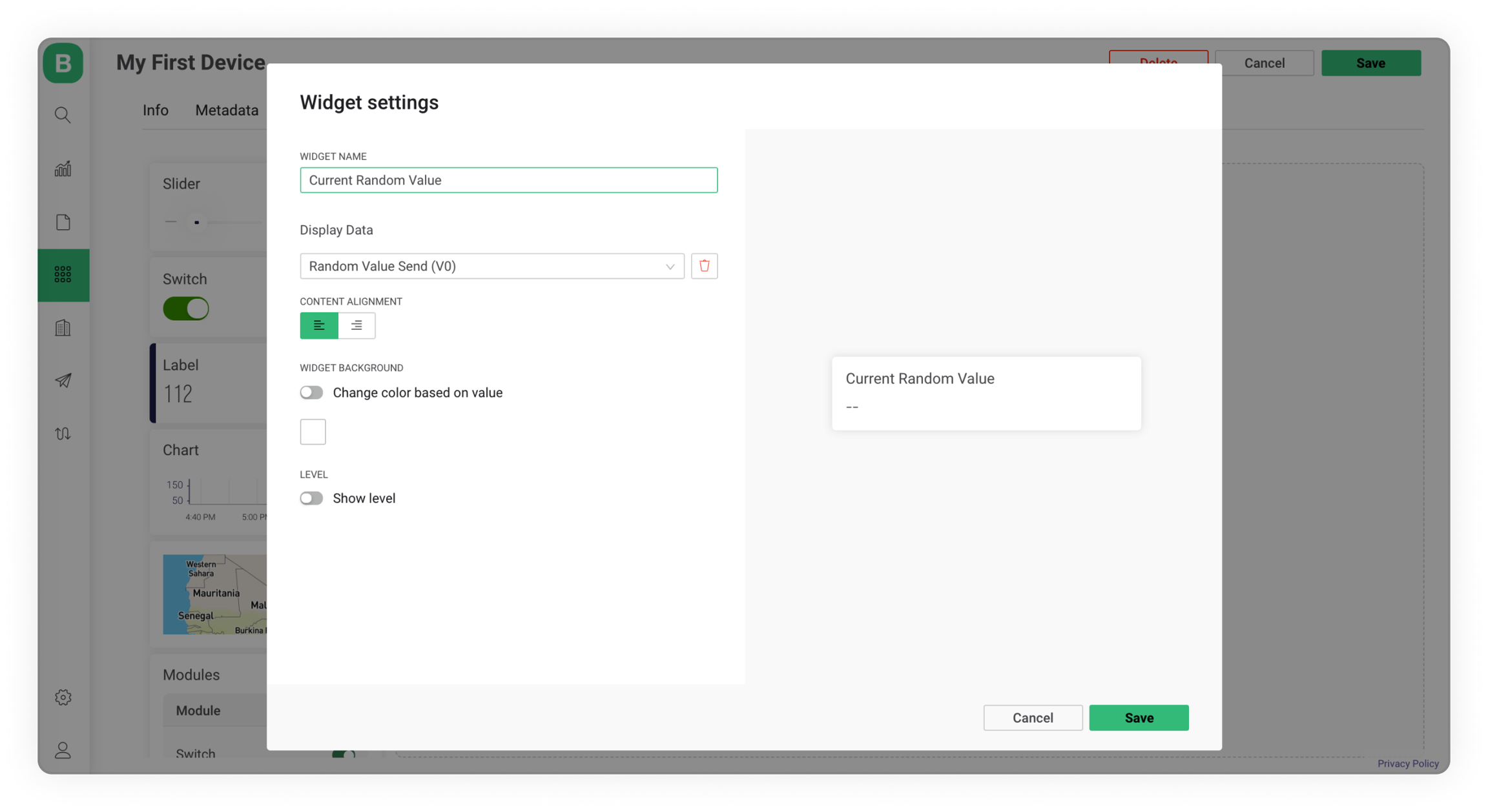Open the analytics chart sidebar icon
The height and width of the screenshot is (812, 1488).
(x=63, y=169)
